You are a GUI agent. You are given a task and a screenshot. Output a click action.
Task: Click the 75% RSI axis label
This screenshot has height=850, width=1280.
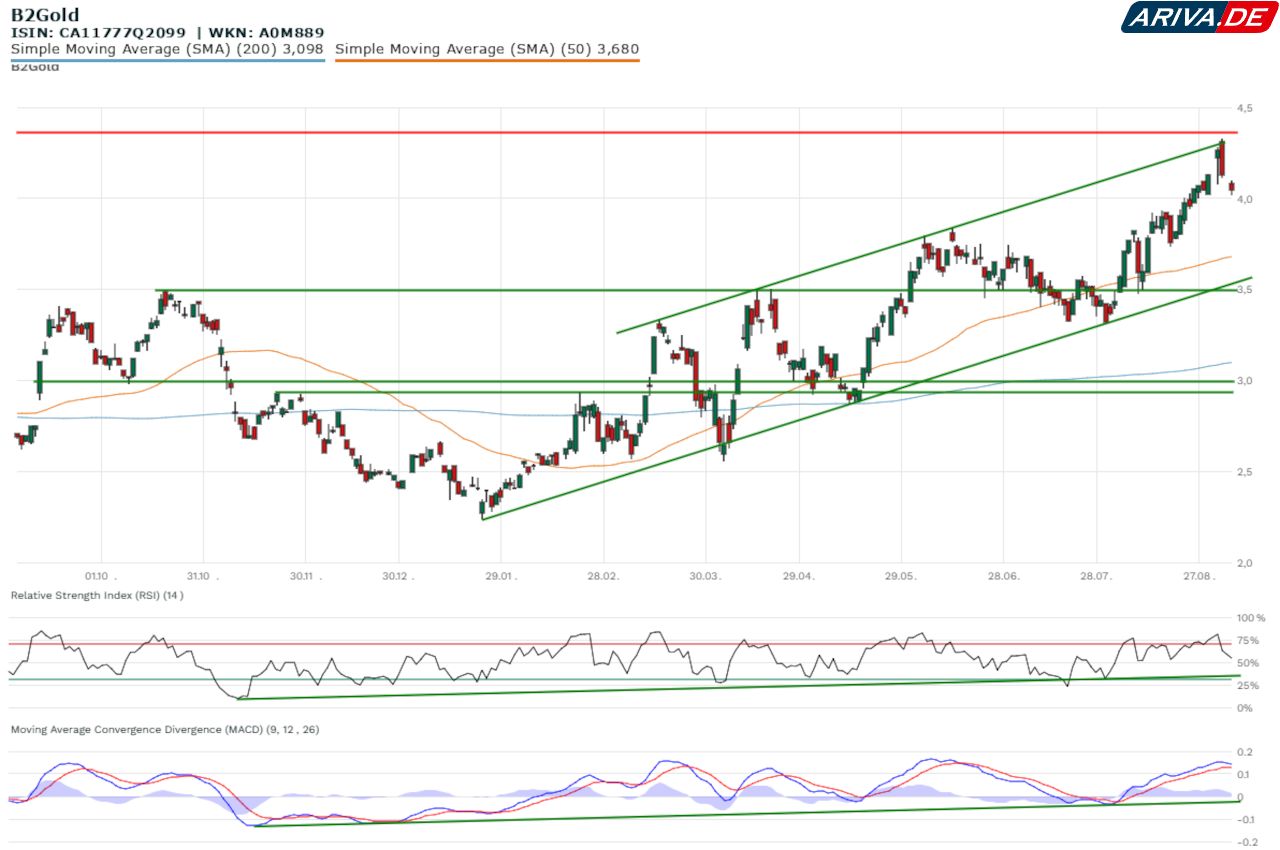tap(1247, 642)
